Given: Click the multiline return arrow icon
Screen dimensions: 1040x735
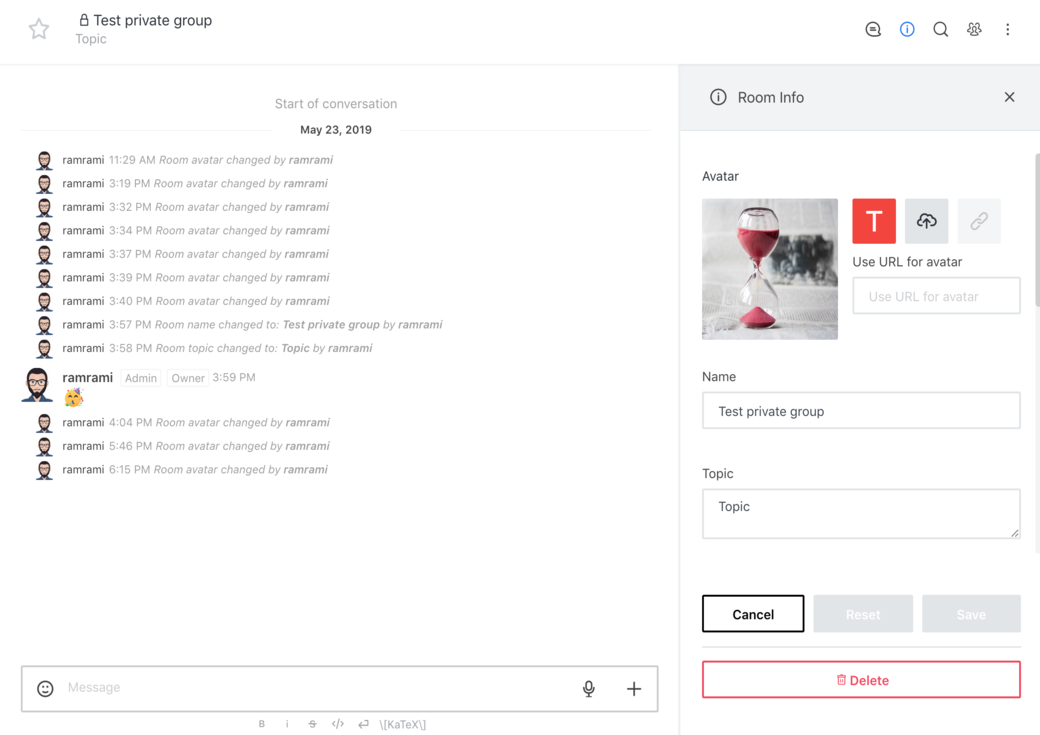Looking at the screenshot, I should (363, 724).
